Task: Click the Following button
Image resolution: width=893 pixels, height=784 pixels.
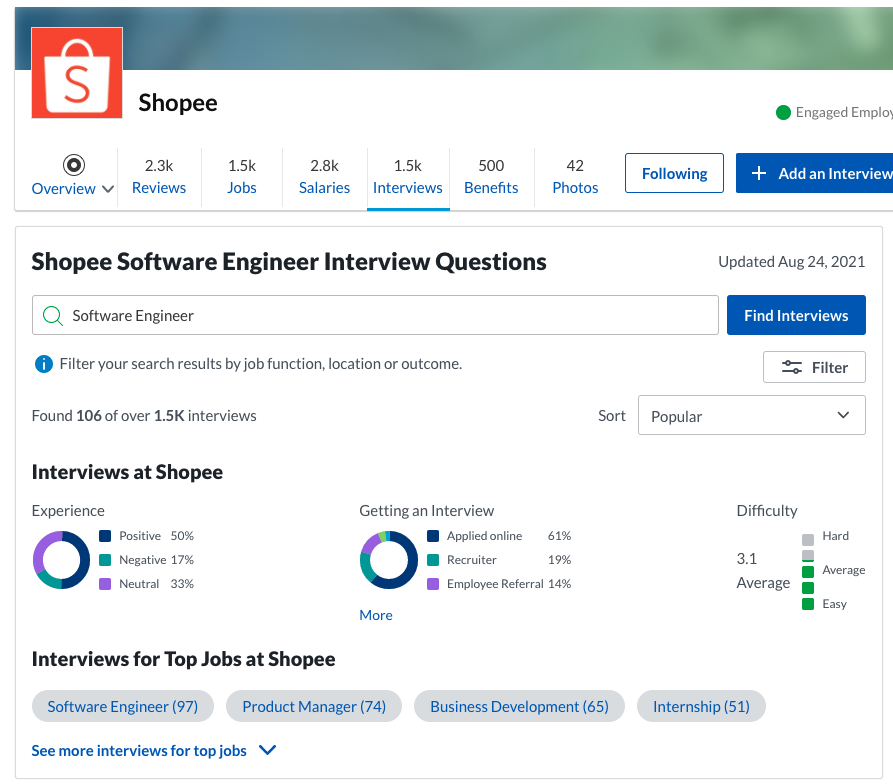Action: pyautogui.click(x=674, y=173)
